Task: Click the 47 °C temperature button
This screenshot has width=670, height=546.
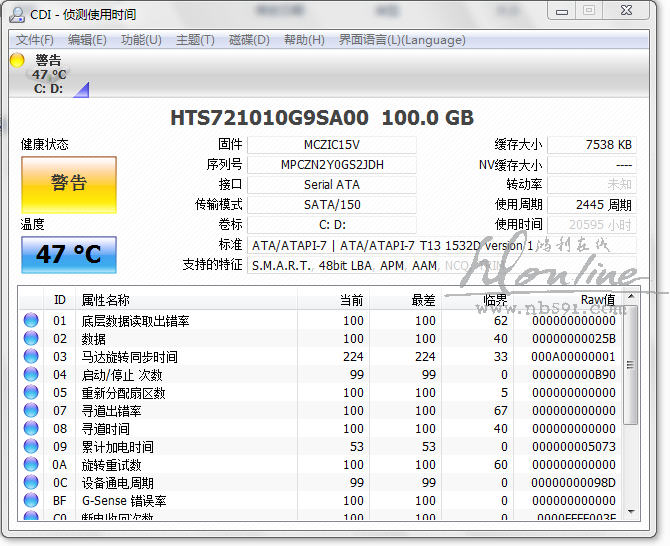Action: click(x=69, y=255)
